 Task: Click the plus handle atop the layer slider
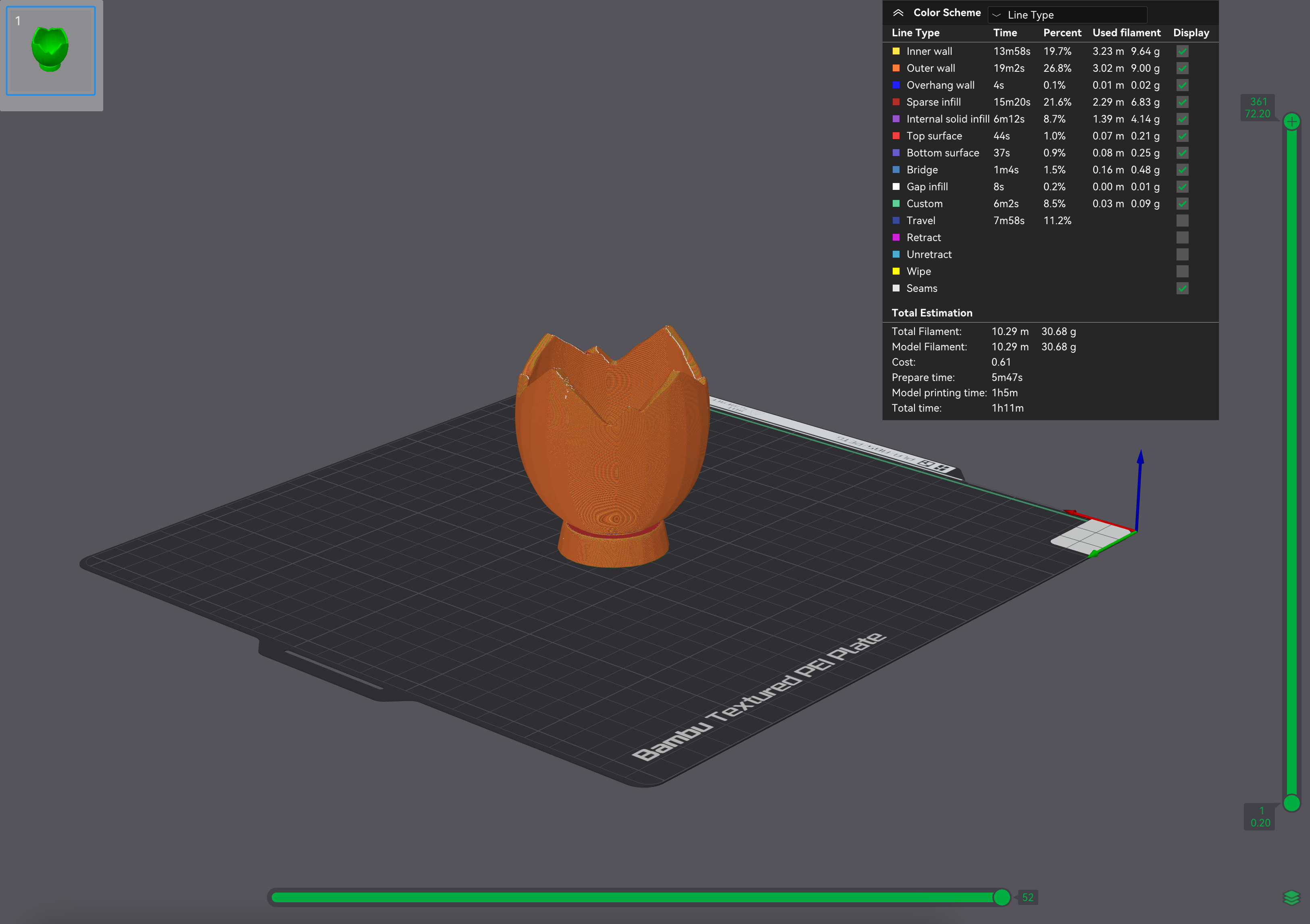point(1292,121)
